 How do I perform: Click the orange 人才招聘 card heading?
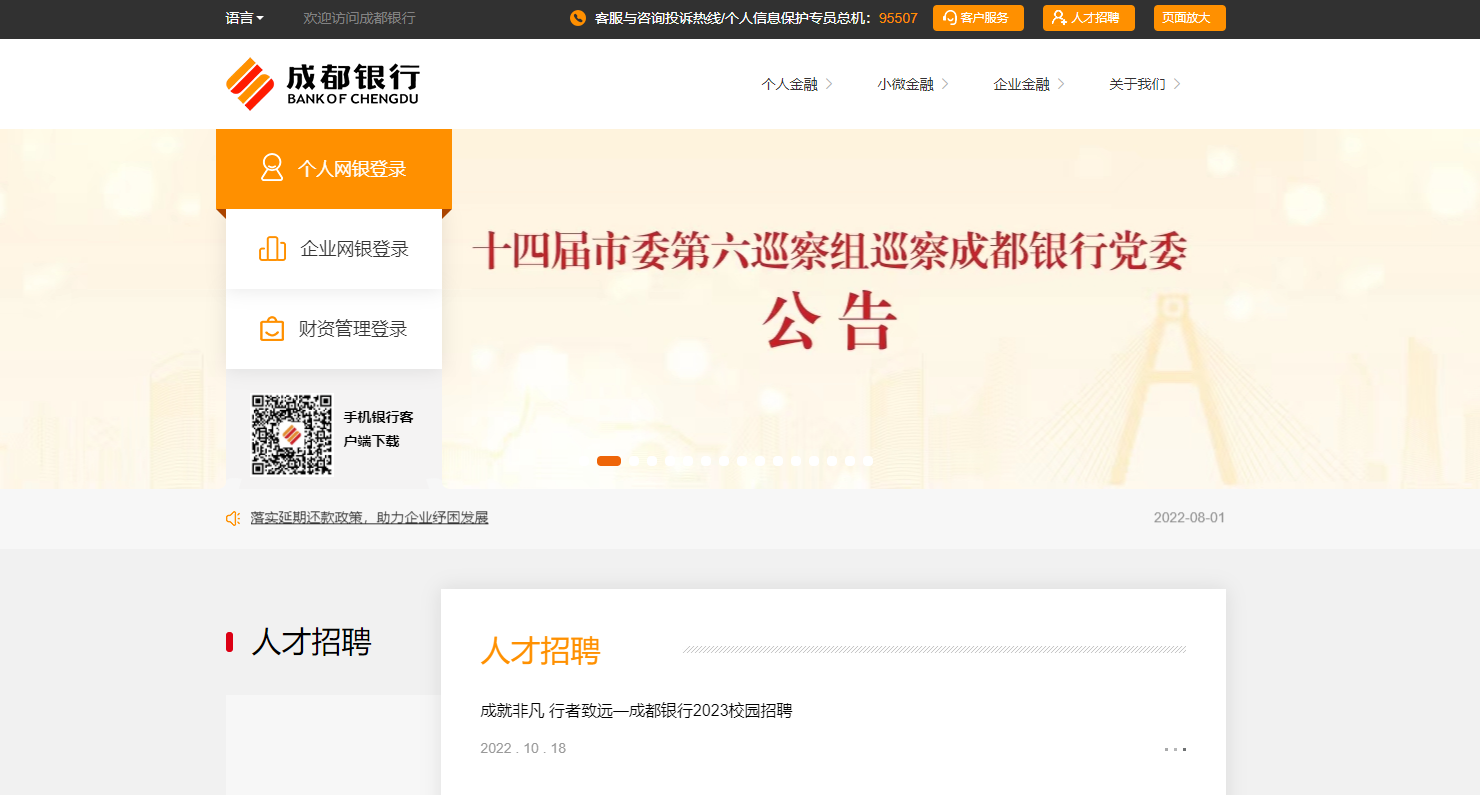[540, 650]
